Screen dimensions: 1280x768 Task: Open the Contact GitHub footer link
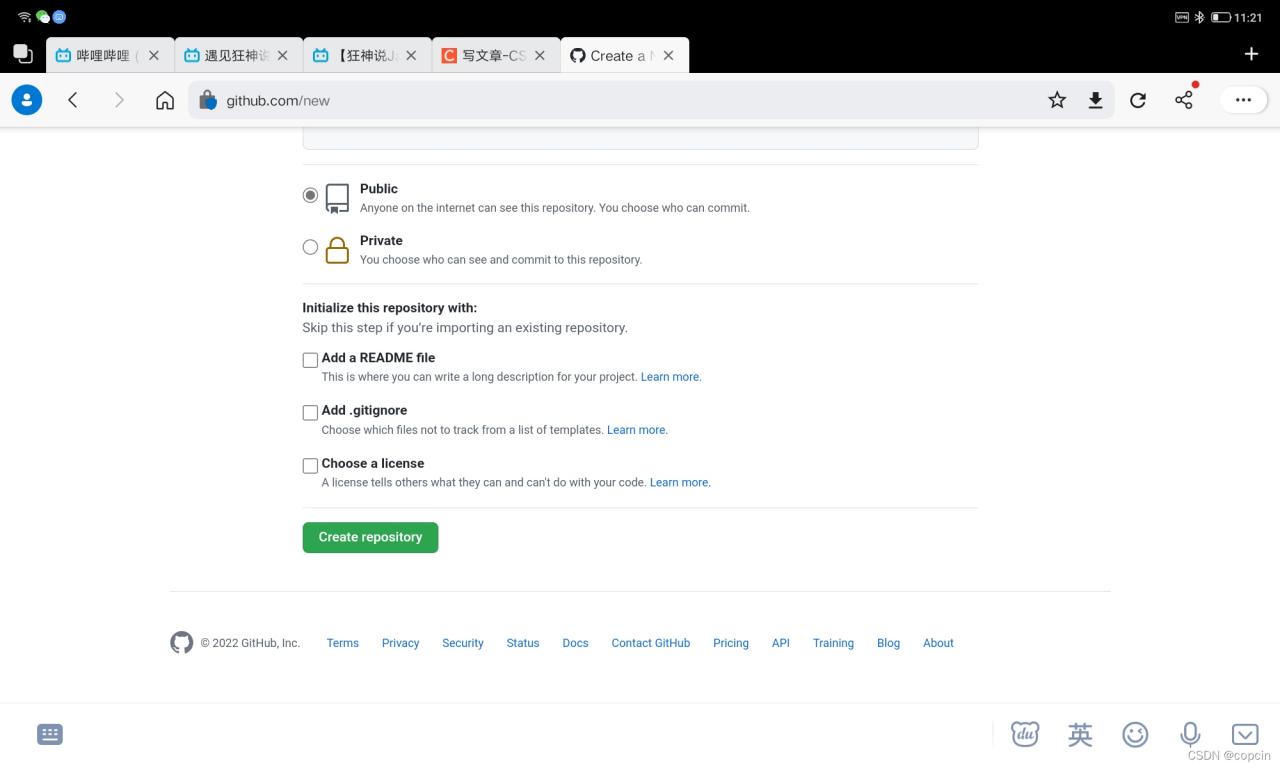coord(651,643)
